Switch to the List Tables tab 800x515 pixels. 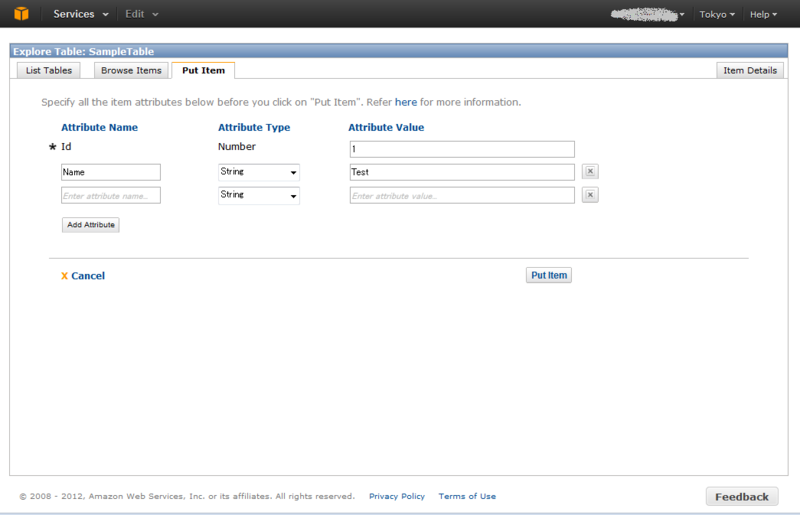[x=48, y=70]
